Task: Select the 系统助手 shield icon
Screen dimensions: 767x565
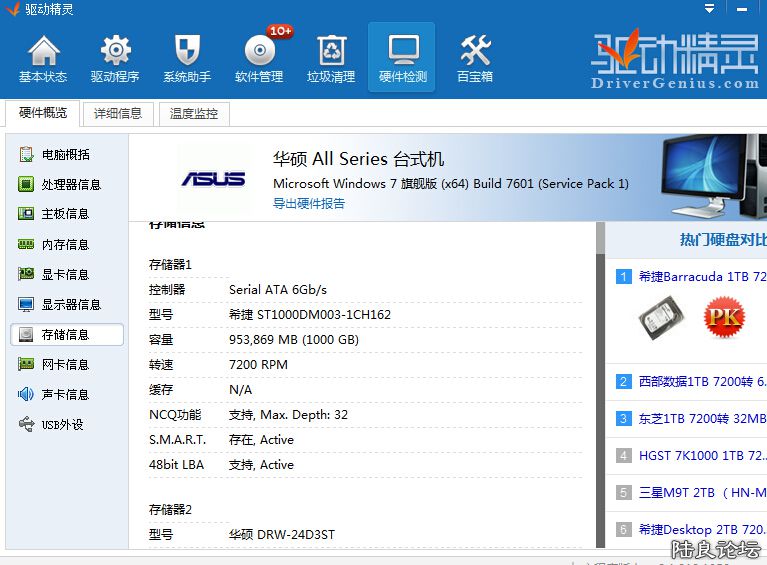Action: tap(187, 58)
